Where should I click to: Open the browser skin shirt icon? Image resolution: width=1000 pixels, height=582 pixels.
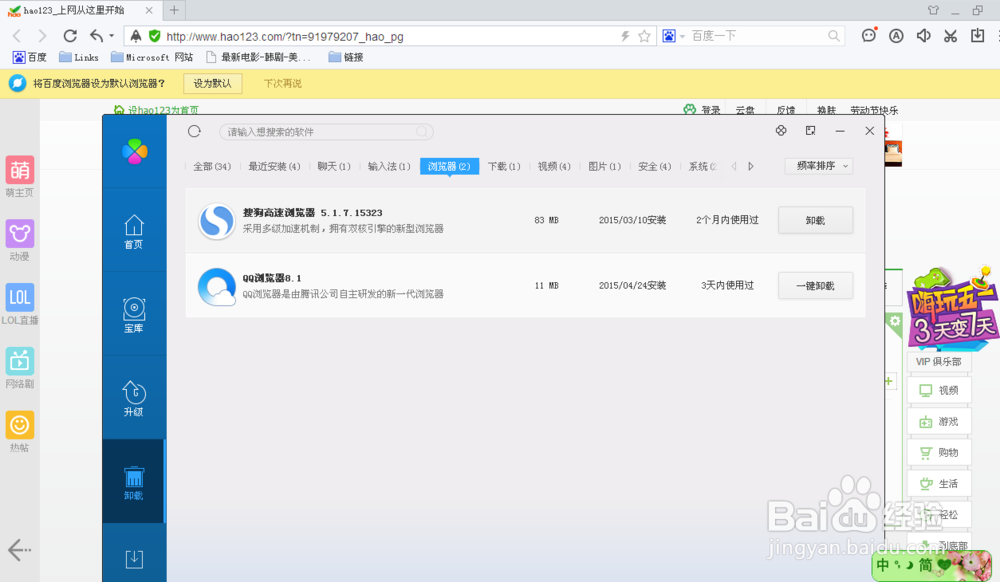click(x=934, y=10)
